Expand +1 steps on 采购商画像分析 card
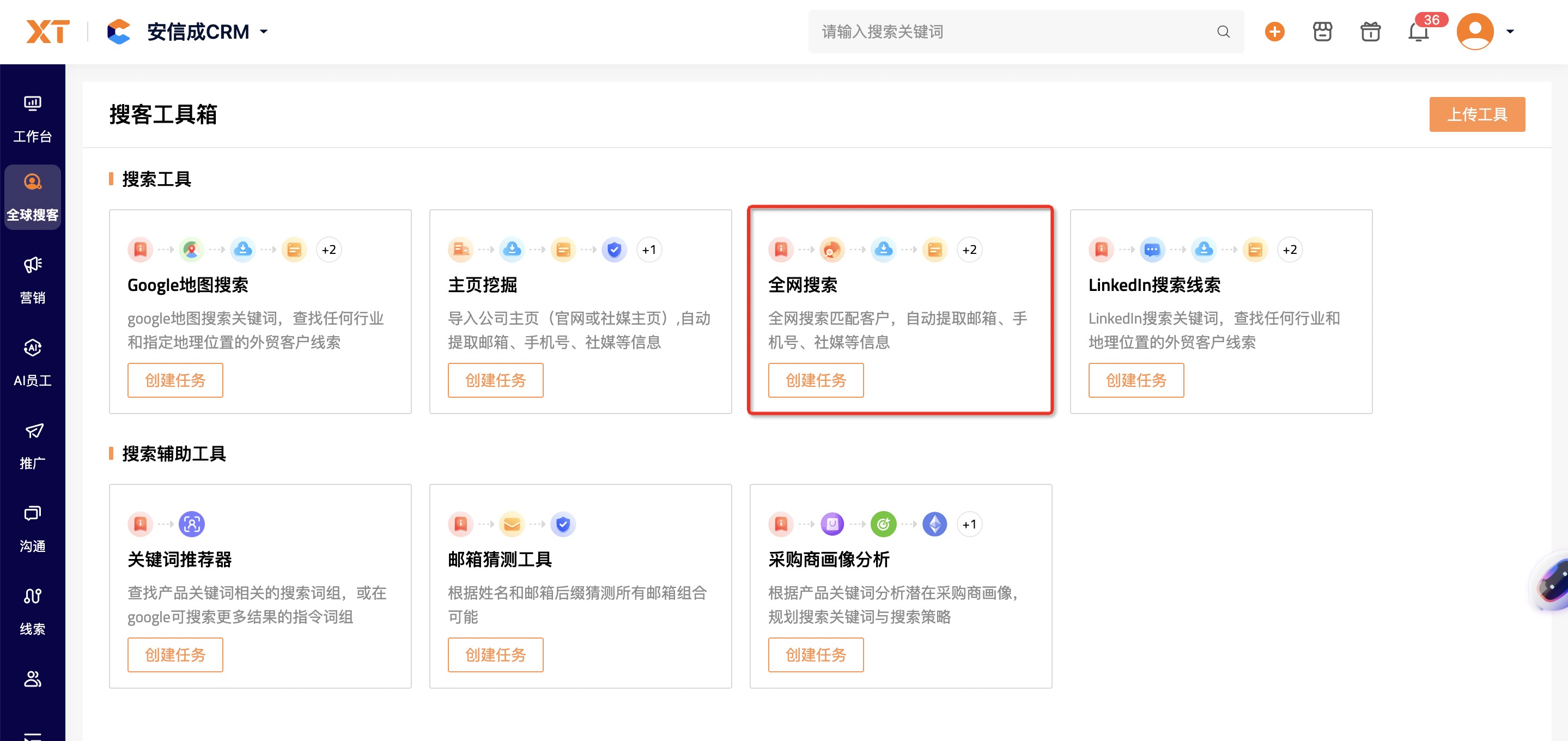This screenshot has height=741, width=1568. 969,524
